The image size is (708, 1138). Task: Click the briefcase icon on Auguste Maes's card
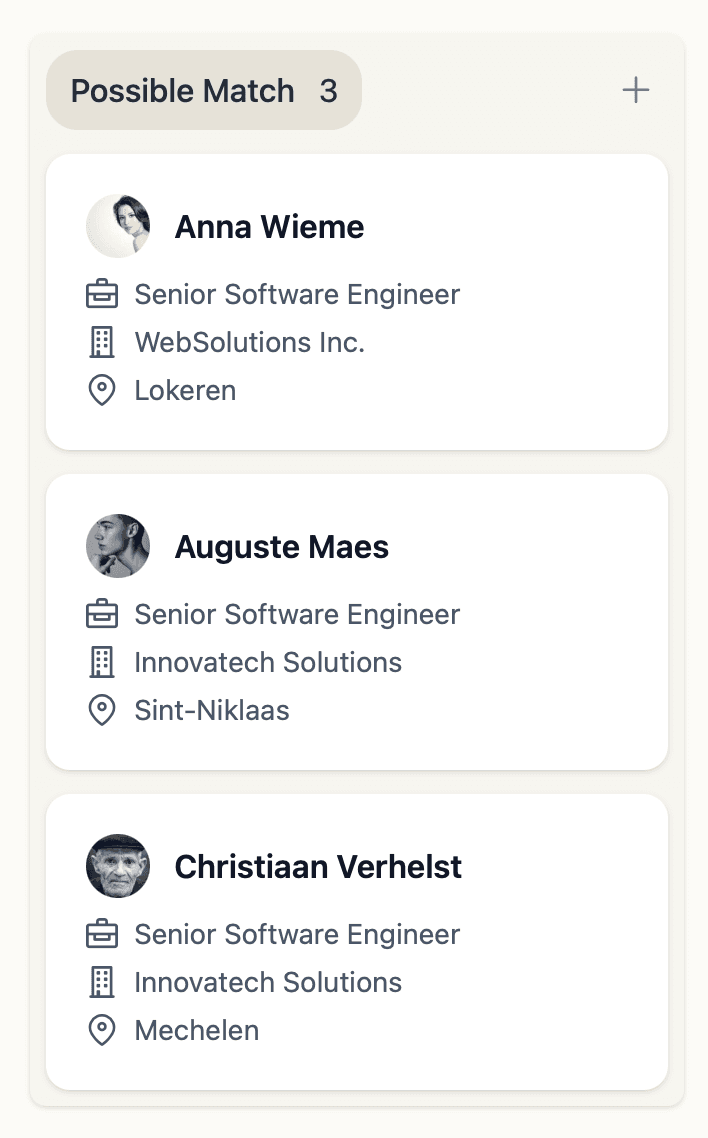pos(101,614)
